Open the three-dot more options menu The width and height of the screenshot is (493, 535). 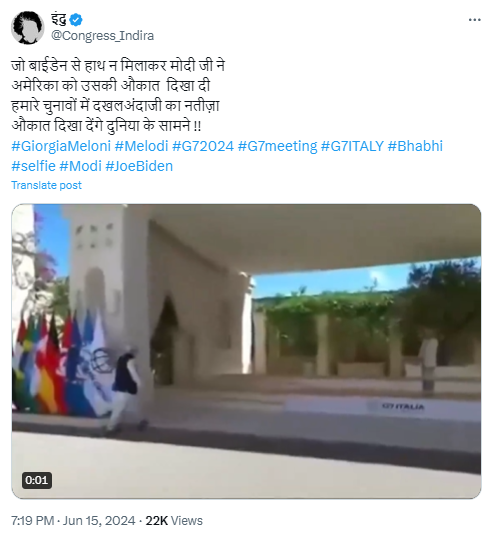point(475,20)
